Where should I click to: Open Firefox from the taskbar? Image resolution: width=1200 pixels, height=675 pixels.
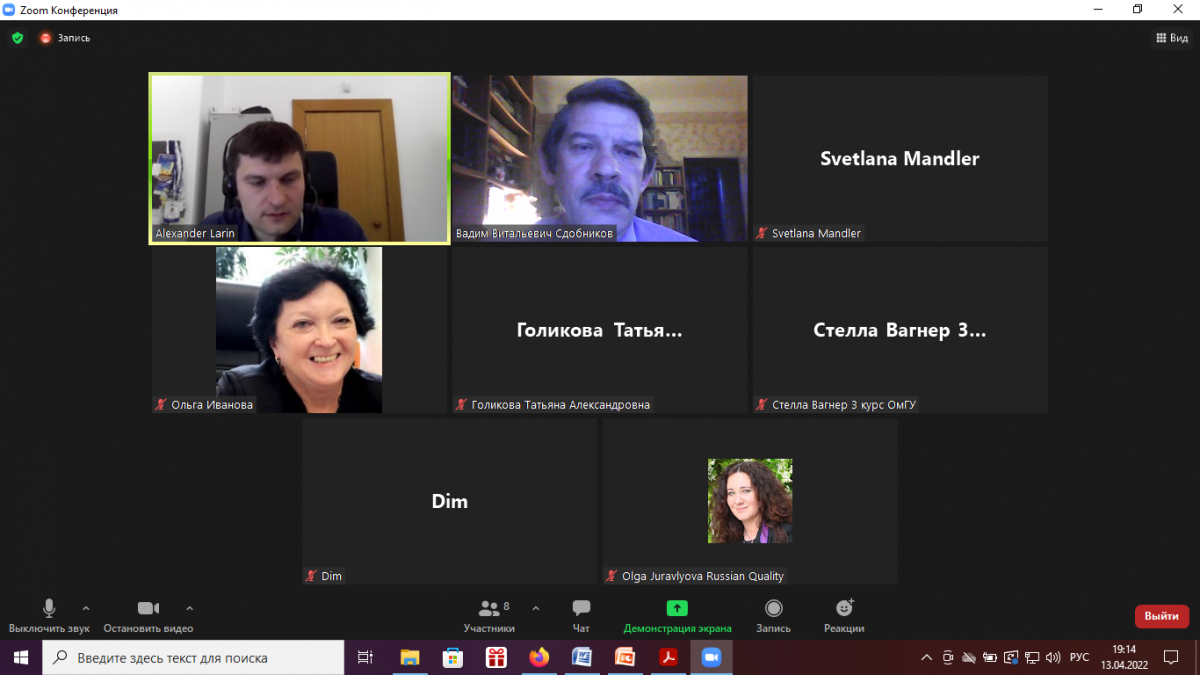click(539, 658)
